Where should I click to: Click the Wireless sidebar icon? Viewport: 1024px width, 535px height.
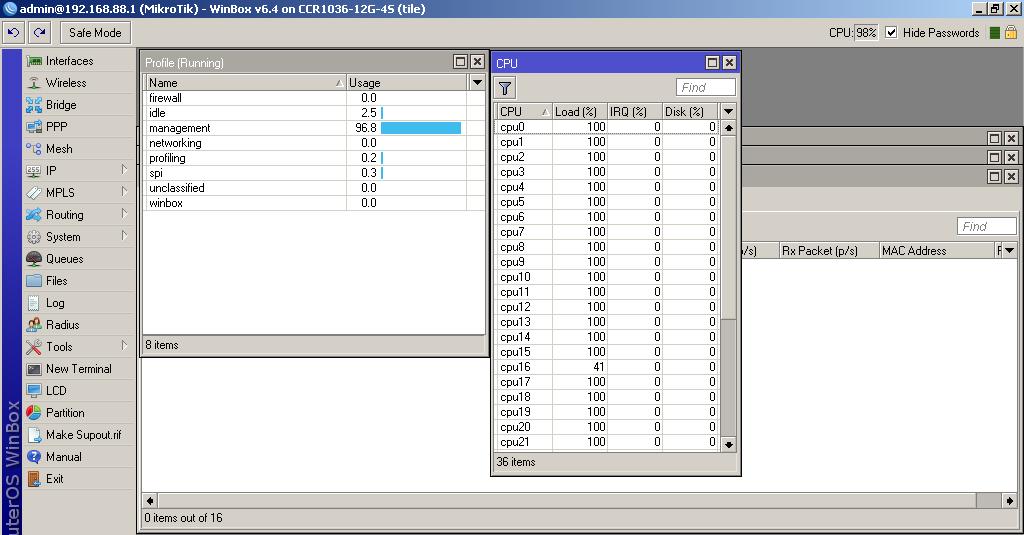(x=34, y=83)
